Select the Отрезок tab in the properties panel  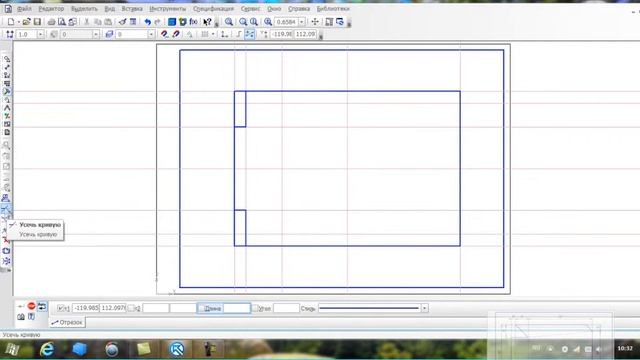pos(67,322)
